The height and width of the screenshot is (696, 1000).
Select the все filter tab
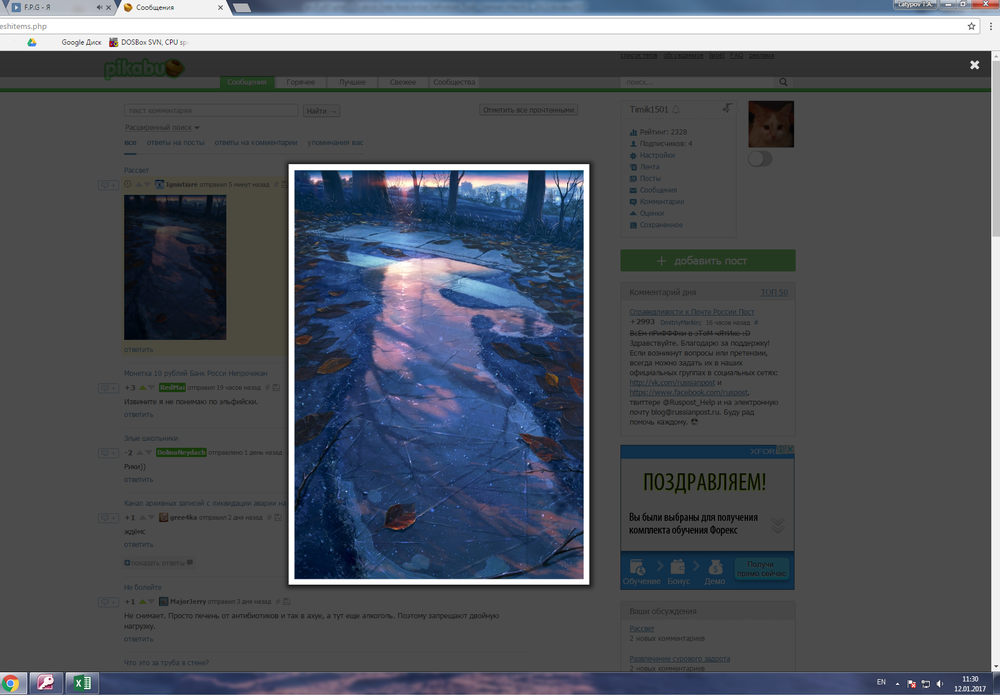click(x=130, y=142)
